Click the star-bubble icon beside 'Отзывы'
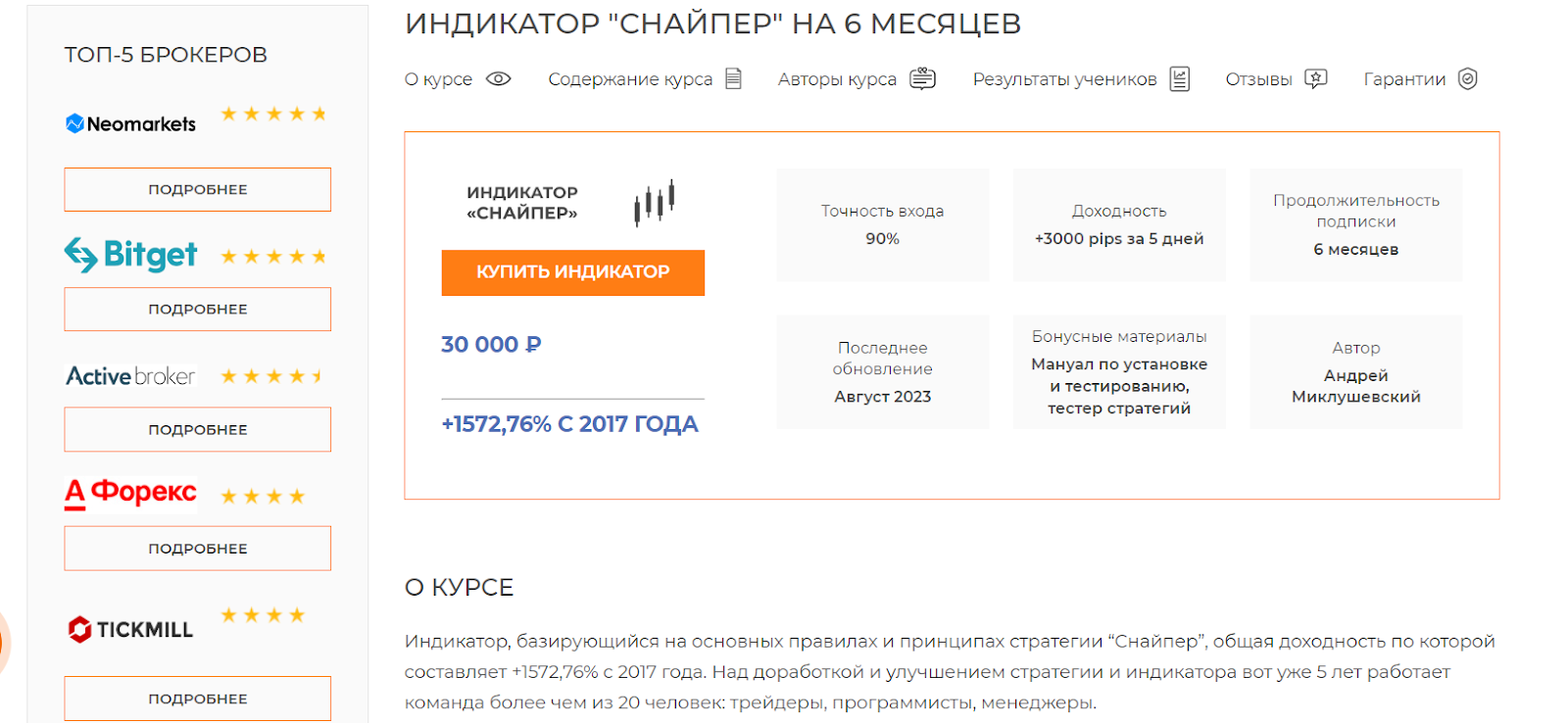Viewport: 1568px width, 723px height. 1315,79
